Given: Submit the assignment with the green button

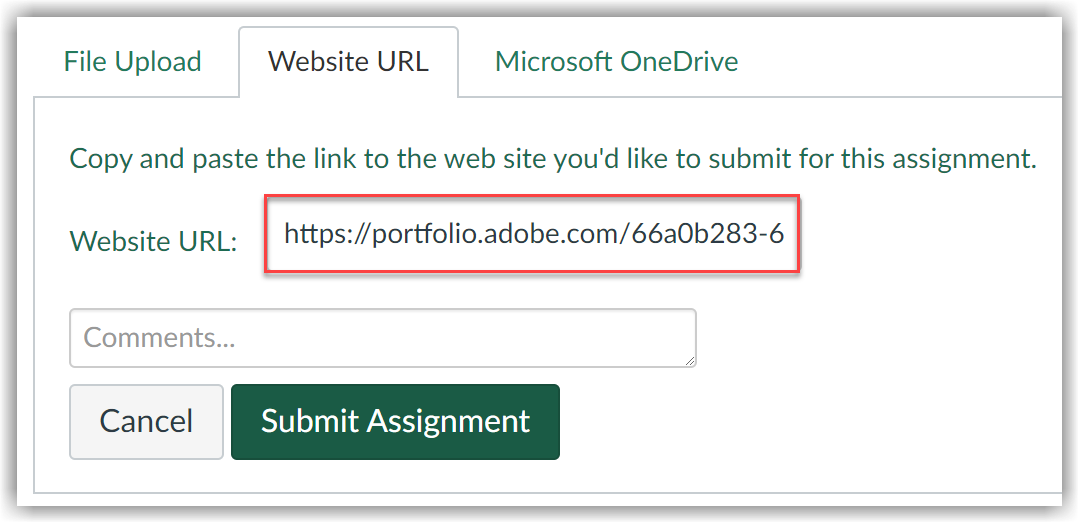Looking at the screenshot, I should click(x=395, y=421).
